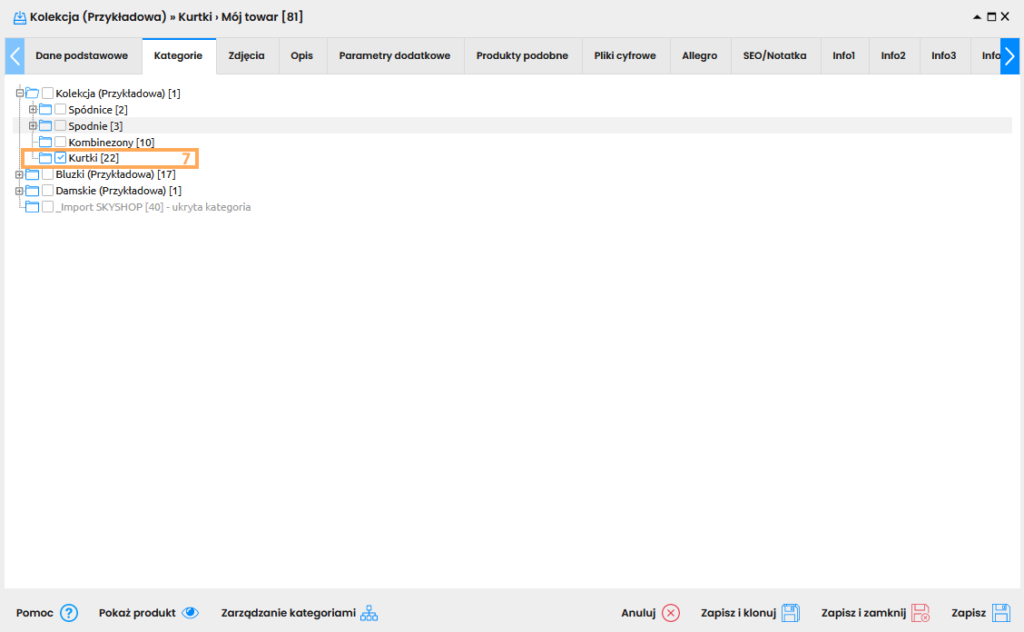Image resolution: width=1024 pixels, height=632 pixels.
Task: Open Zarządzanie kategoriami hierarchy icon
Action: point(369,613)
